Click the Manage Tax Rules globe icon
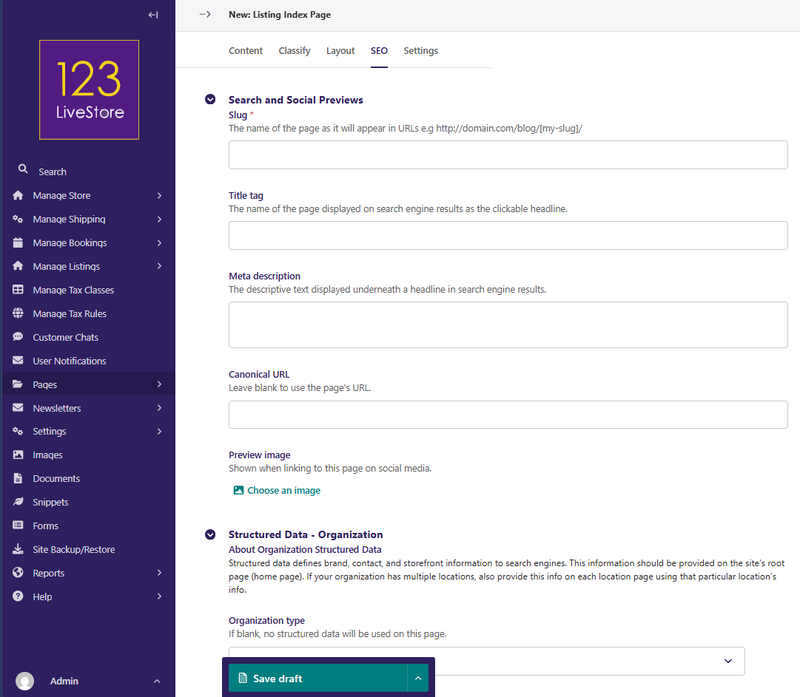This screenshot has width=800, height=697. tap(18, 314)
